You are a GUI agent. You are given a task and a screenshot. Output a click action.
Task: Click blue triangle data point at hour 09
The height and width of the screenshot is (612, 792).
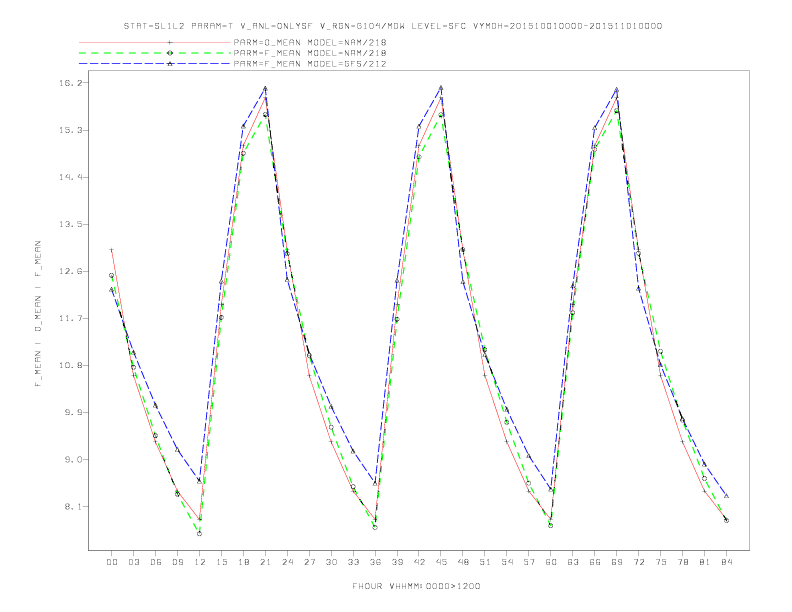point(177,449)
